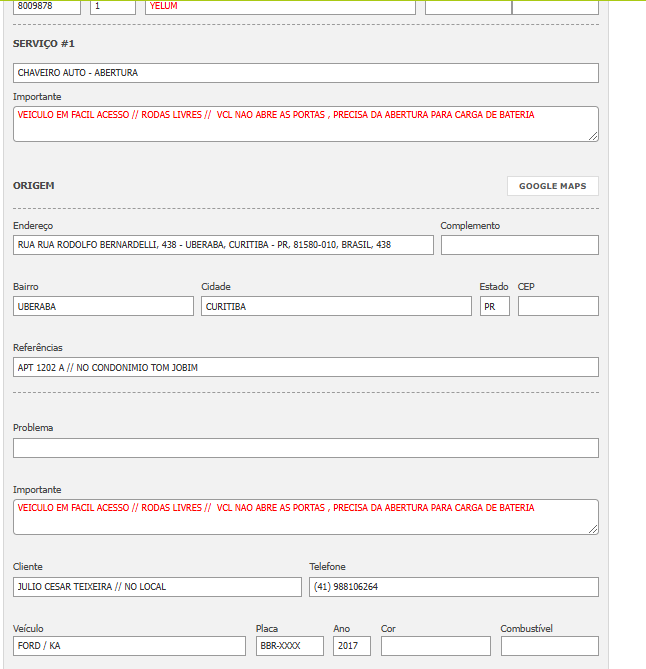
Task: Focus the empty CEP field
Action: [558, 306]
